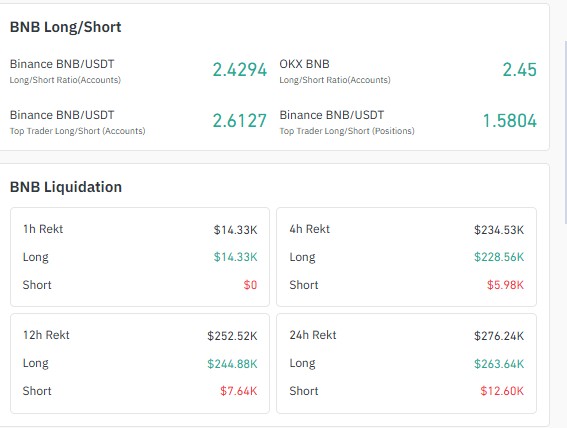Click the BNB Liquidation section heading
Image resolution: width=567 pixels, height=428 pixels.
coord(66,187)
